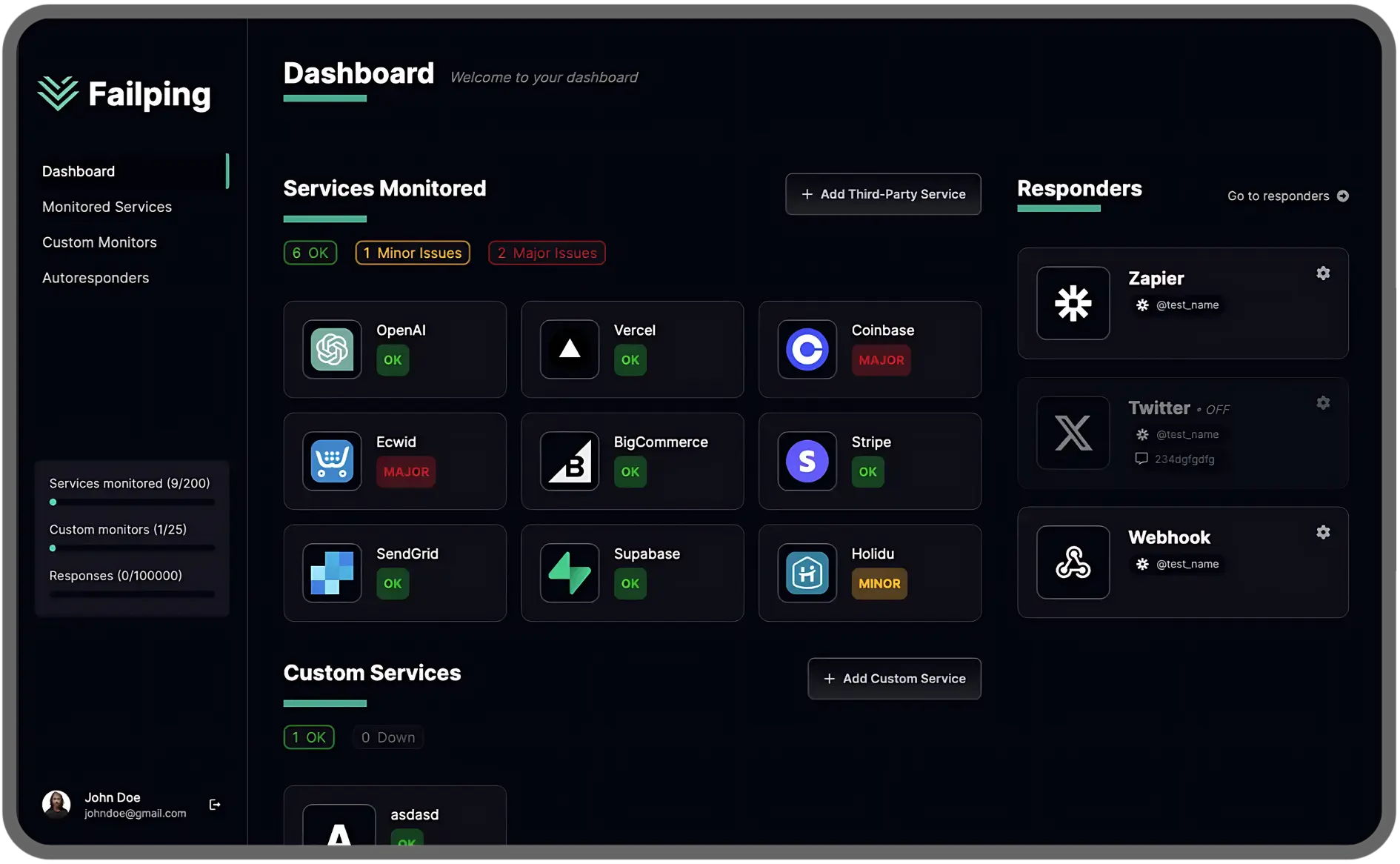1400x864 pixels.
Task: Click the Vercel triangle logo
Action: [x=569, y=349]
